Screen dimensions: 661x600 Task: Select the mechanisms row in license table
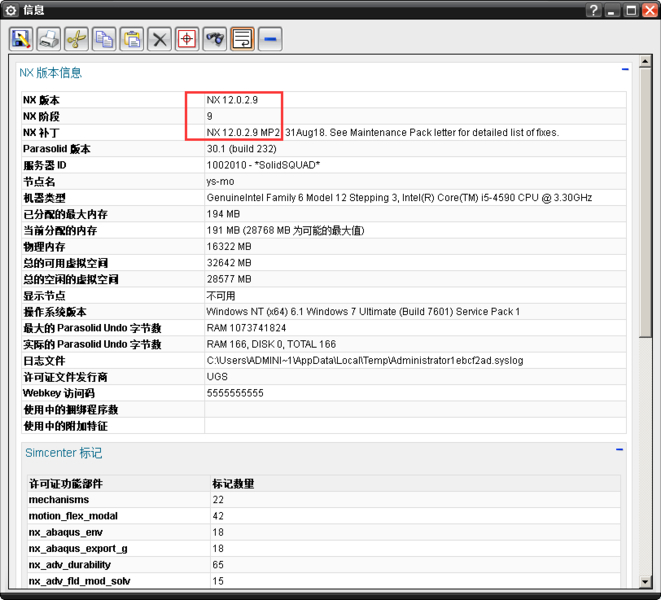(x=59, y=500)
